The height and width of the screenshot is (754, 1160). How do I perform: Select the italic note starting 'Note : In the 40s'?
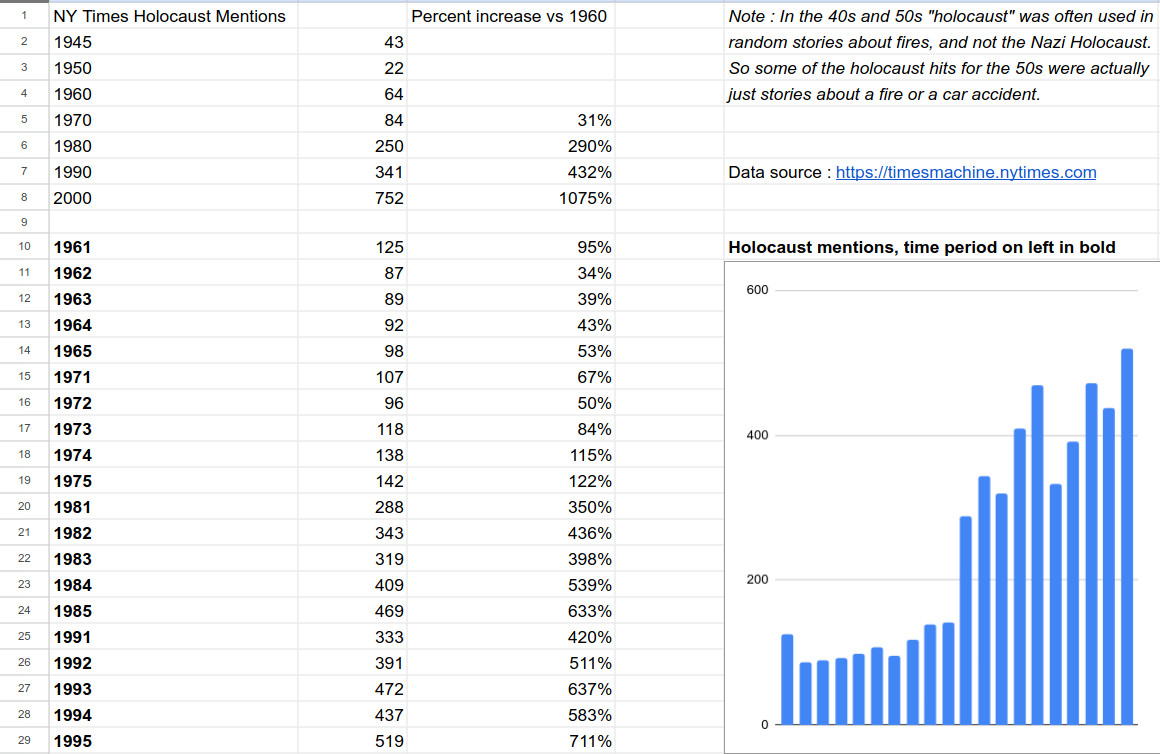point(940,16)
